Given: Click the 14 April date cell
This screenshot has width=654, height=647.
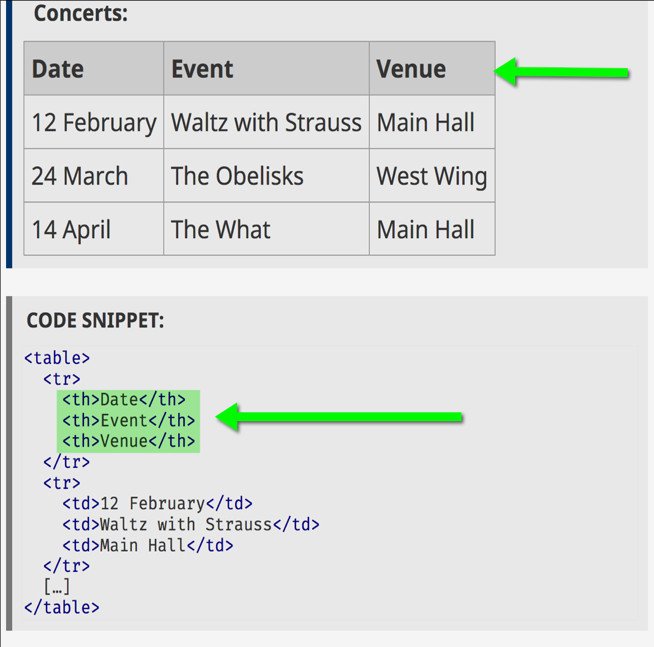Looking at the screenshot, I should (x=94, y=229).
